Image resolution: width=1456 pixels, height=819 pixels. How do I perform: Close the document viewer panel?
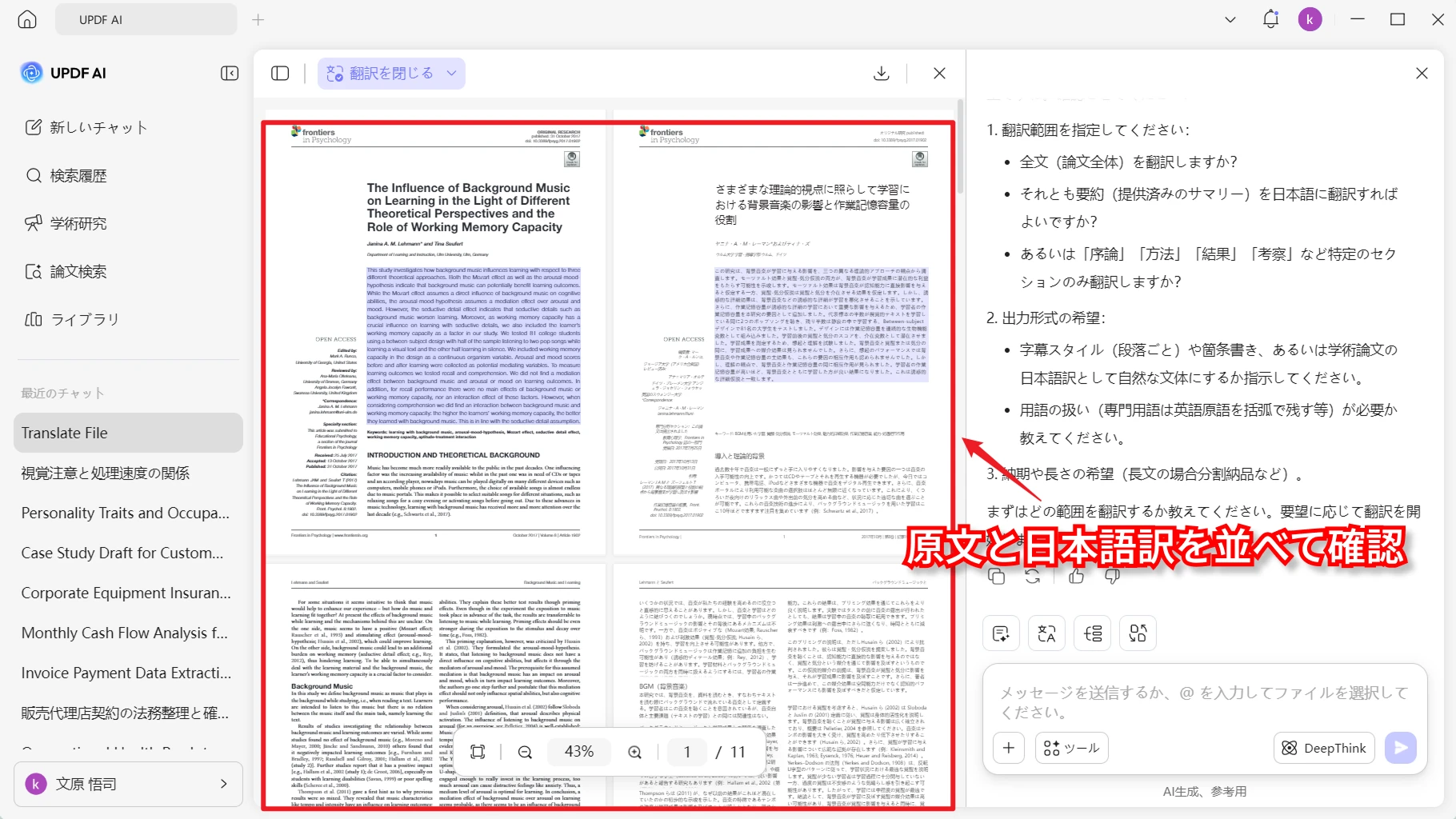tap(939, 74)
